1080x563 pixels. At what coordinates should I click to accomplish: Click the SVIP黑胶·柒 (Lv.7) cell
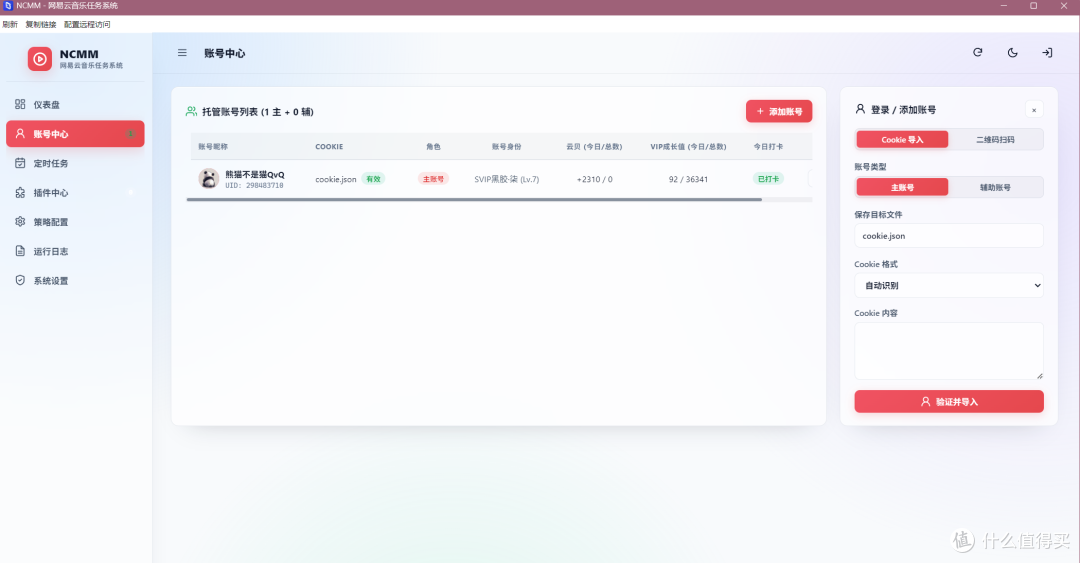pos(506,179)
